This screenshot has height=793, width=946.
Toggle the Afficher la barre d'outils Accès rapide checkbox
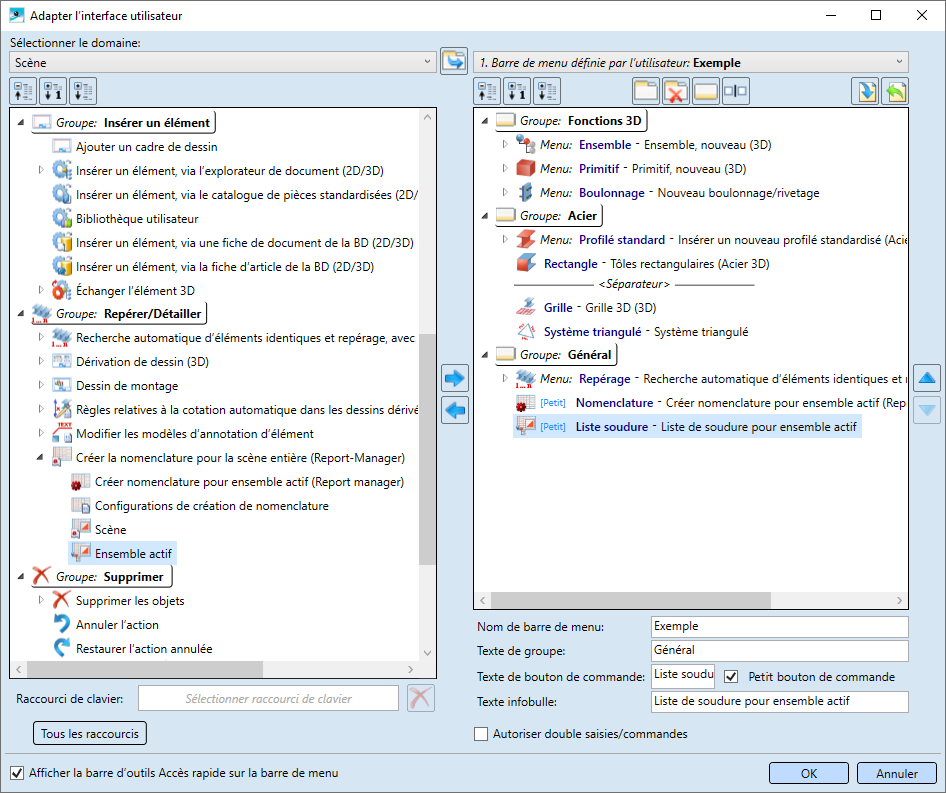point(17,773)
